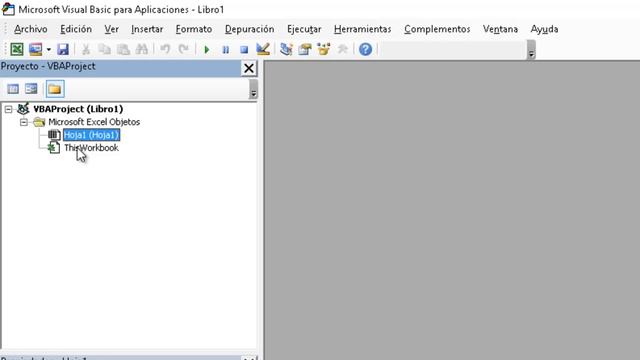
Task: Open the Depuración menu
Action: pyautogui.click(x=249, y=29)
